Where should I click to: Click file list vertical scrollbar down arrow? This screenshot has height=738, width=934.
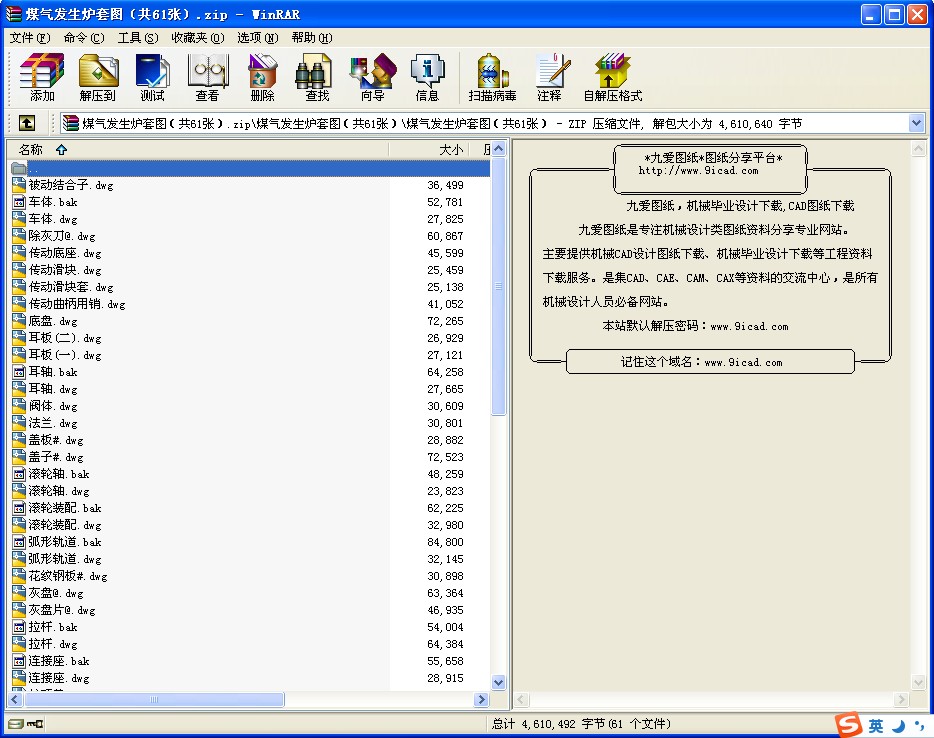pyautogui.click(x=499, y=683)
